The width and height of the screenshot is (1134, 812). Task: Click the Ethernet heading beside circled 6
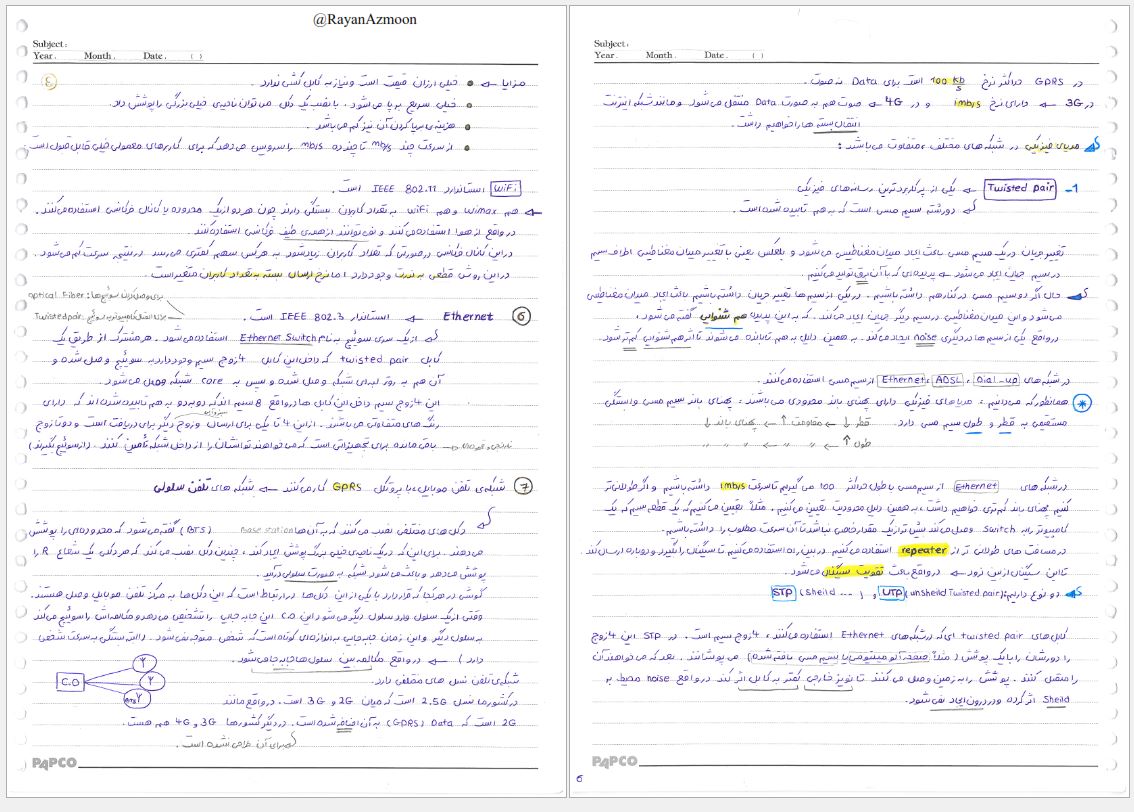(468, 317)
